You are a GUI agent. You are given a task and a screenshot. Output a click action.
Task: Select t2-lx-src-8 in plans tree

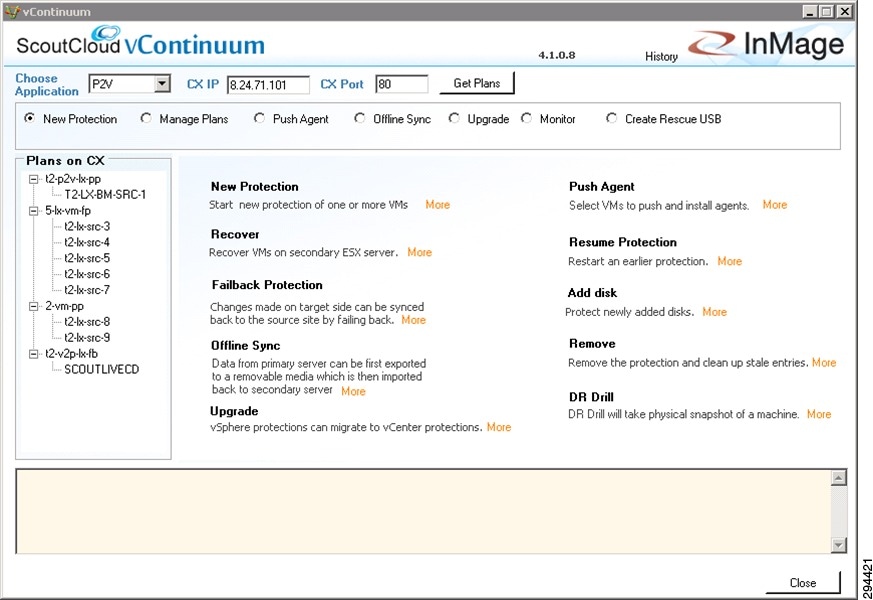click(x=87, y=322)
